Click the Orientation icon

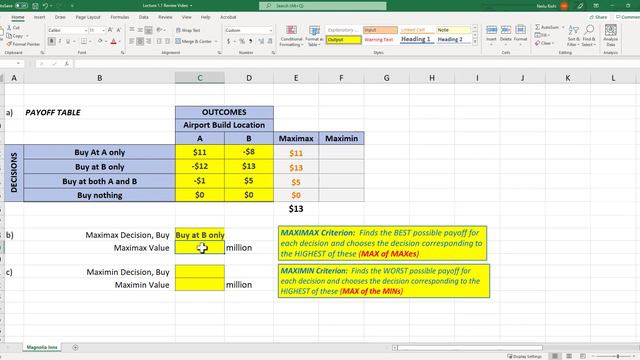coord(159,30)
